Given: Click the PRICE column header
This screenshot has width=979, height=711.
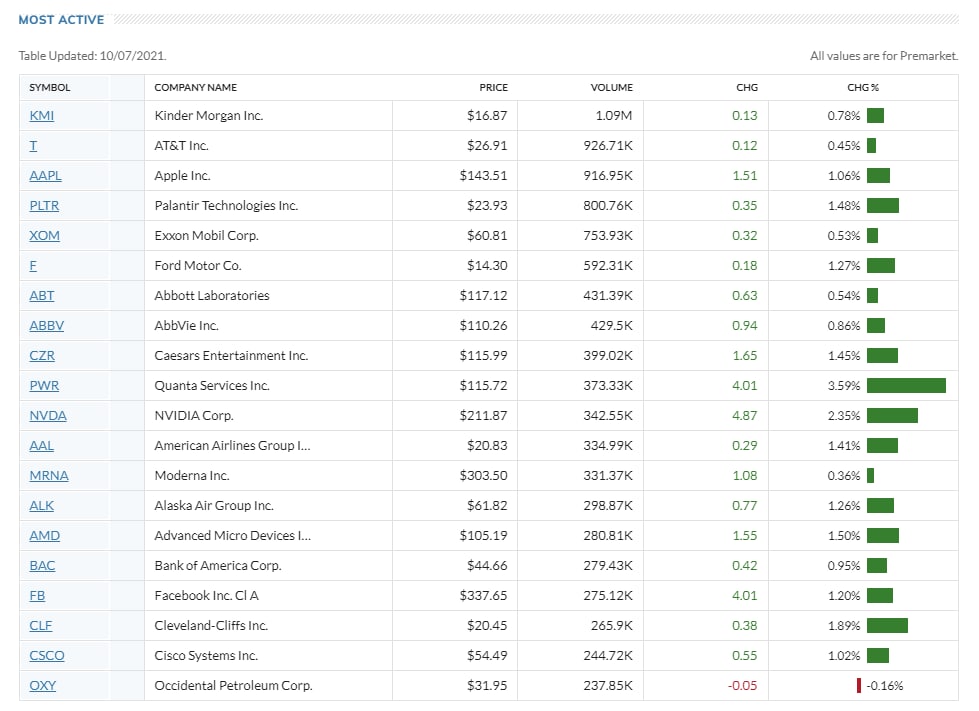Looking at the screenshot, I should [x=493, y=87].
